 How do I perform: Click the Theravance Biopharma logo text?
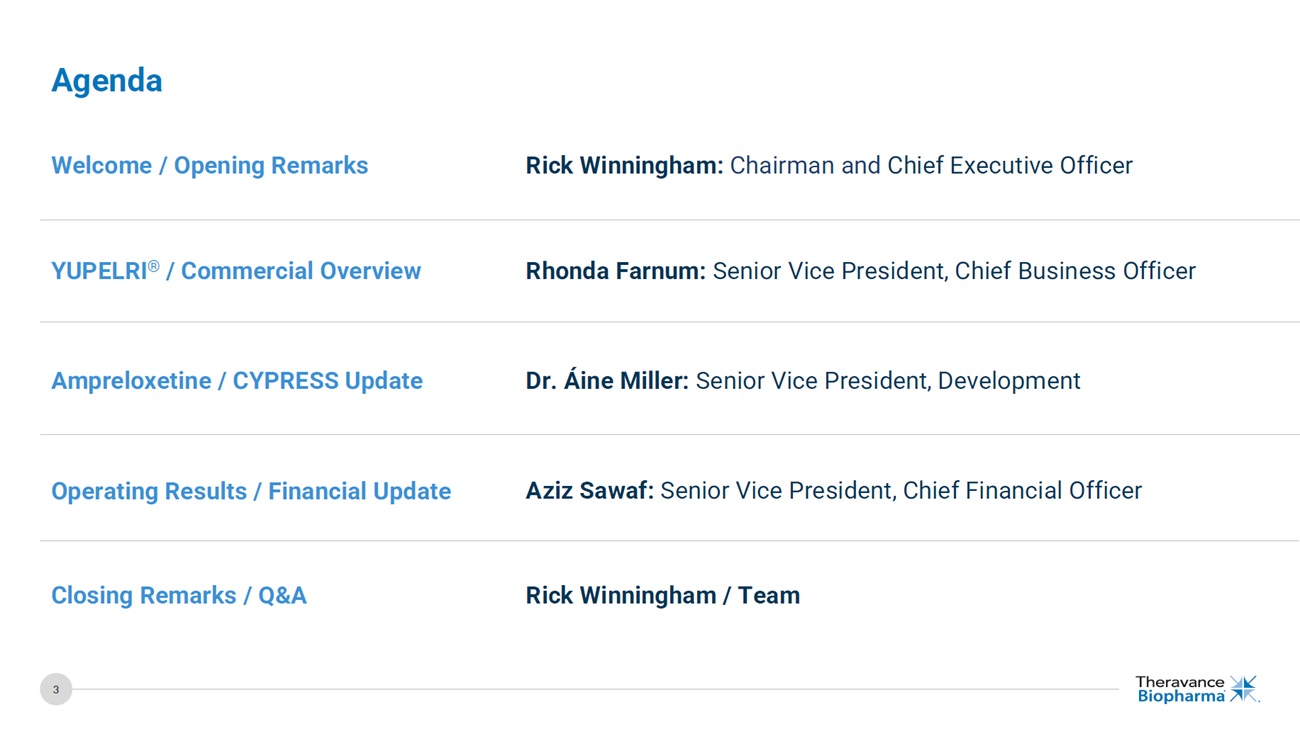pos(1180,689)
